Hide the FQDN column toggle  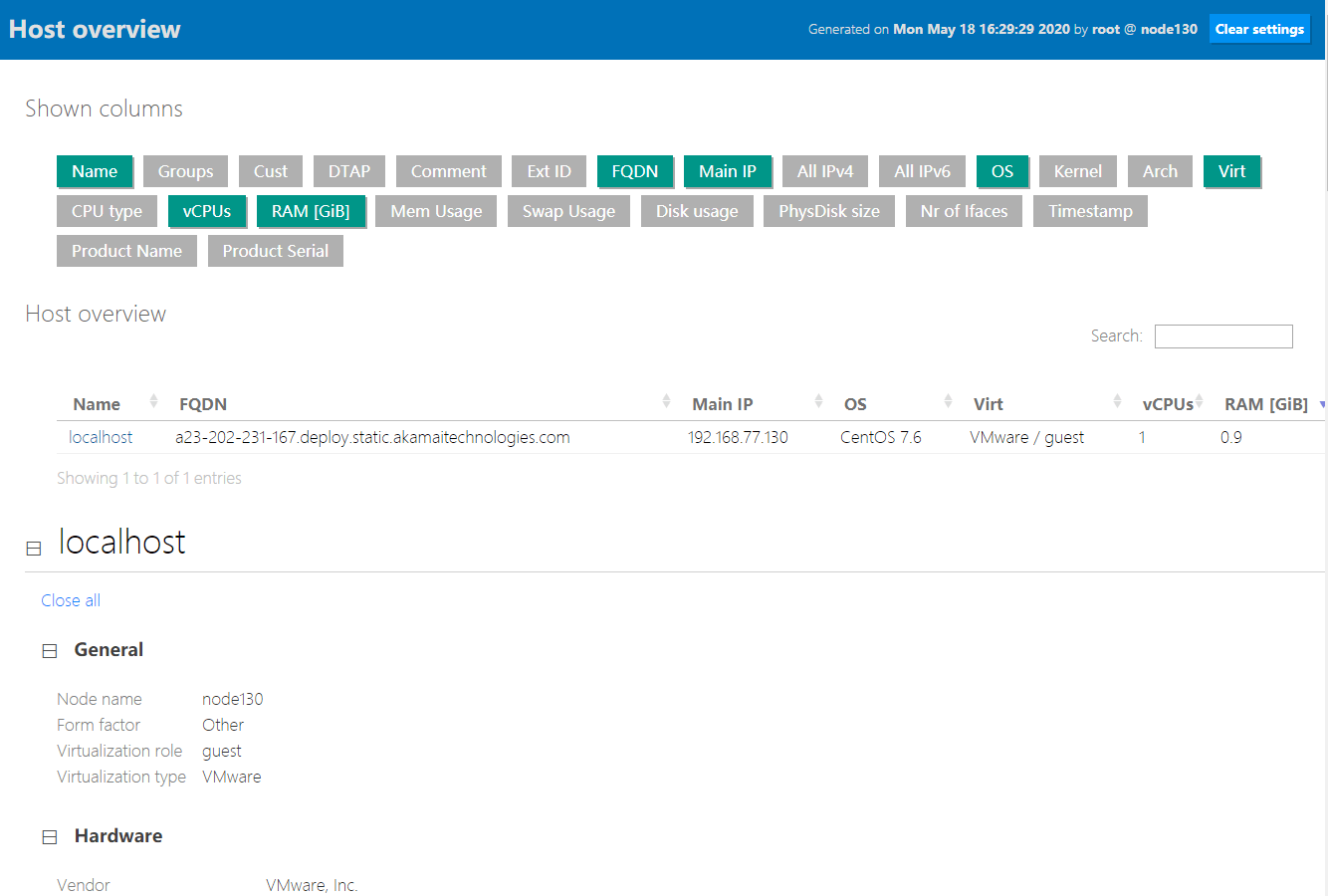coord(634,171)
